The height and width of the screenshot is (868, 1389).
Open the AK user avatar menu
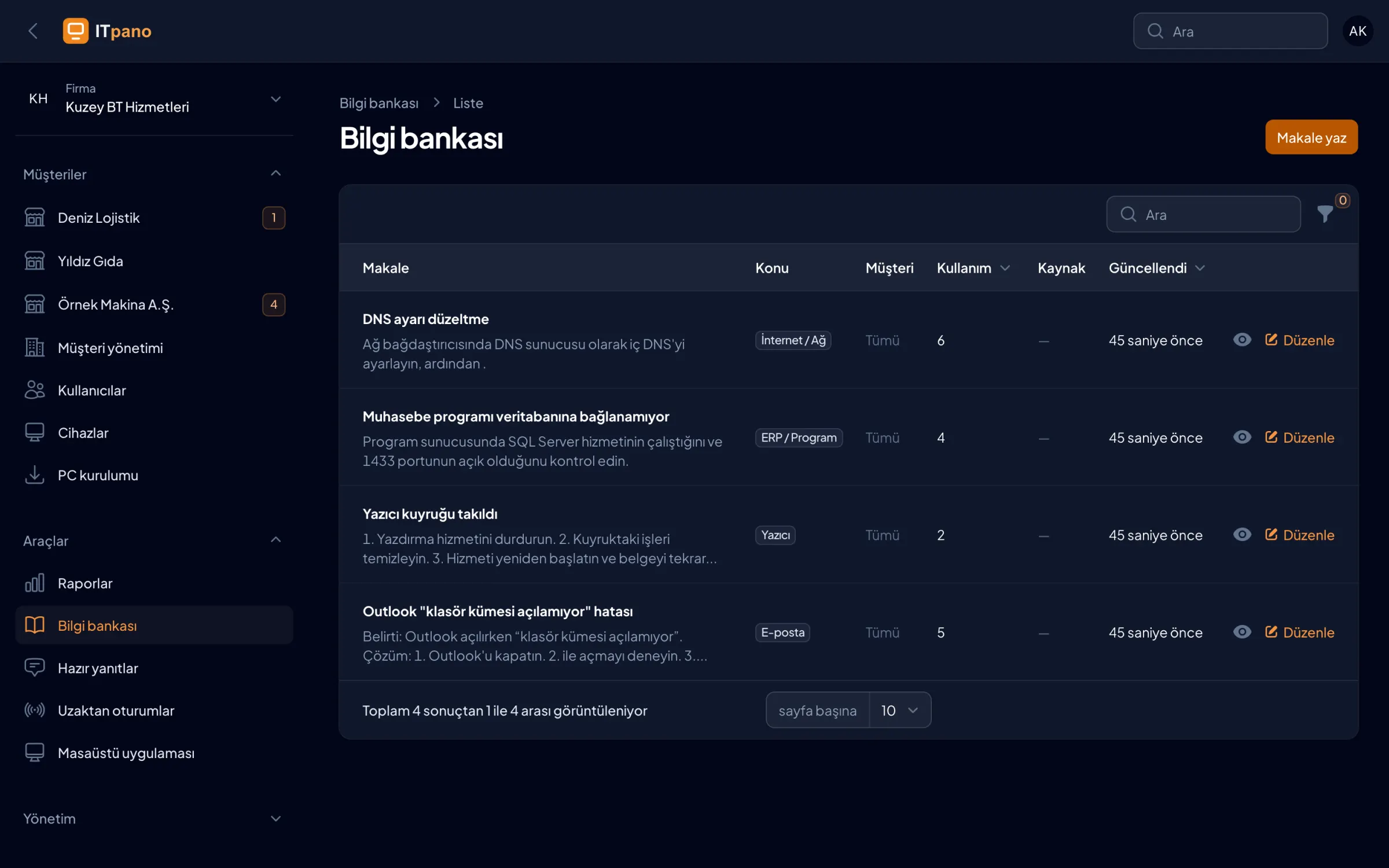click(1357, 31)
